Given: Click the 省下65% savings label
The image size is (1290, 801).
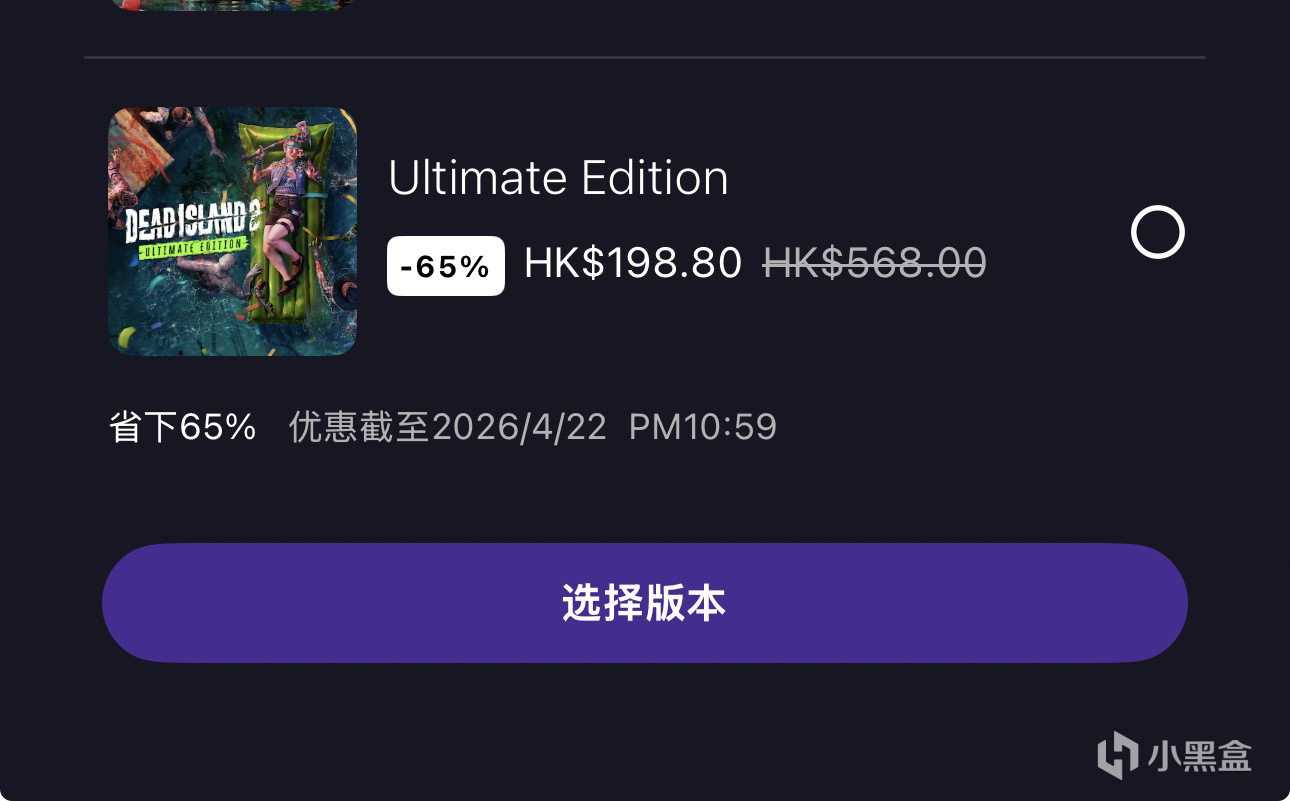Looking at the screenshot, I should 183,427.
